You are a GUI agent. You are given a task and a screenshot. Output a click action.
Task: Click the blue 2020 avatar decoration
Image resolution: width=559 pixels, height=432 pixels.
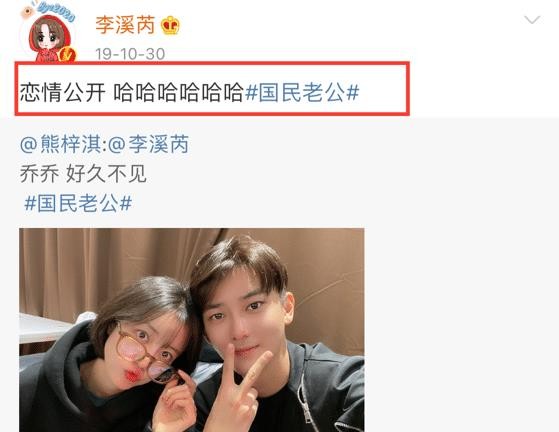coord(57,11)
